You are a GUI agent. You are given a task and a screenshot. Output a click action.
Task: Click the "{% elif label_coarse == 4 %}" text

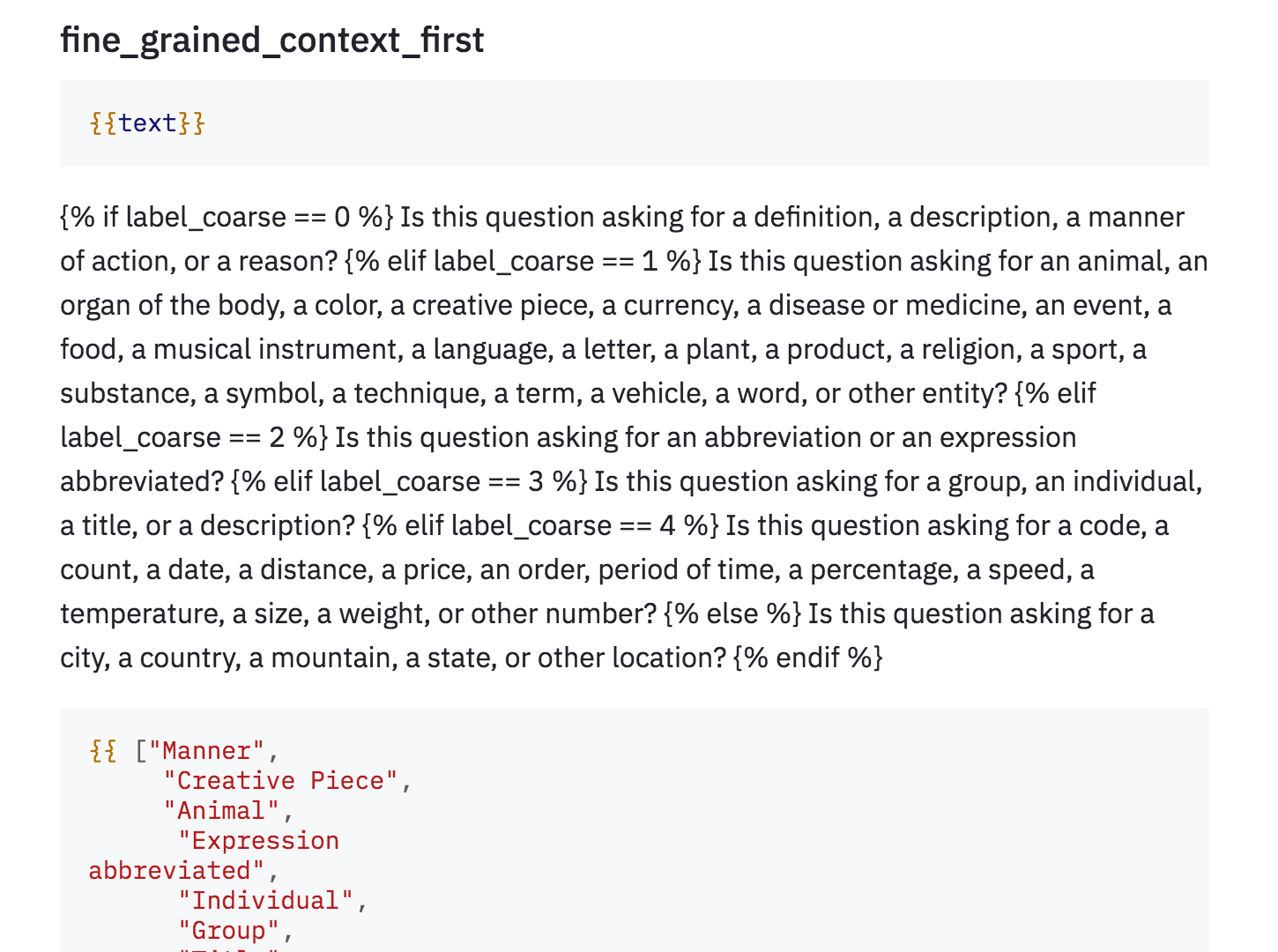(540, 525)
